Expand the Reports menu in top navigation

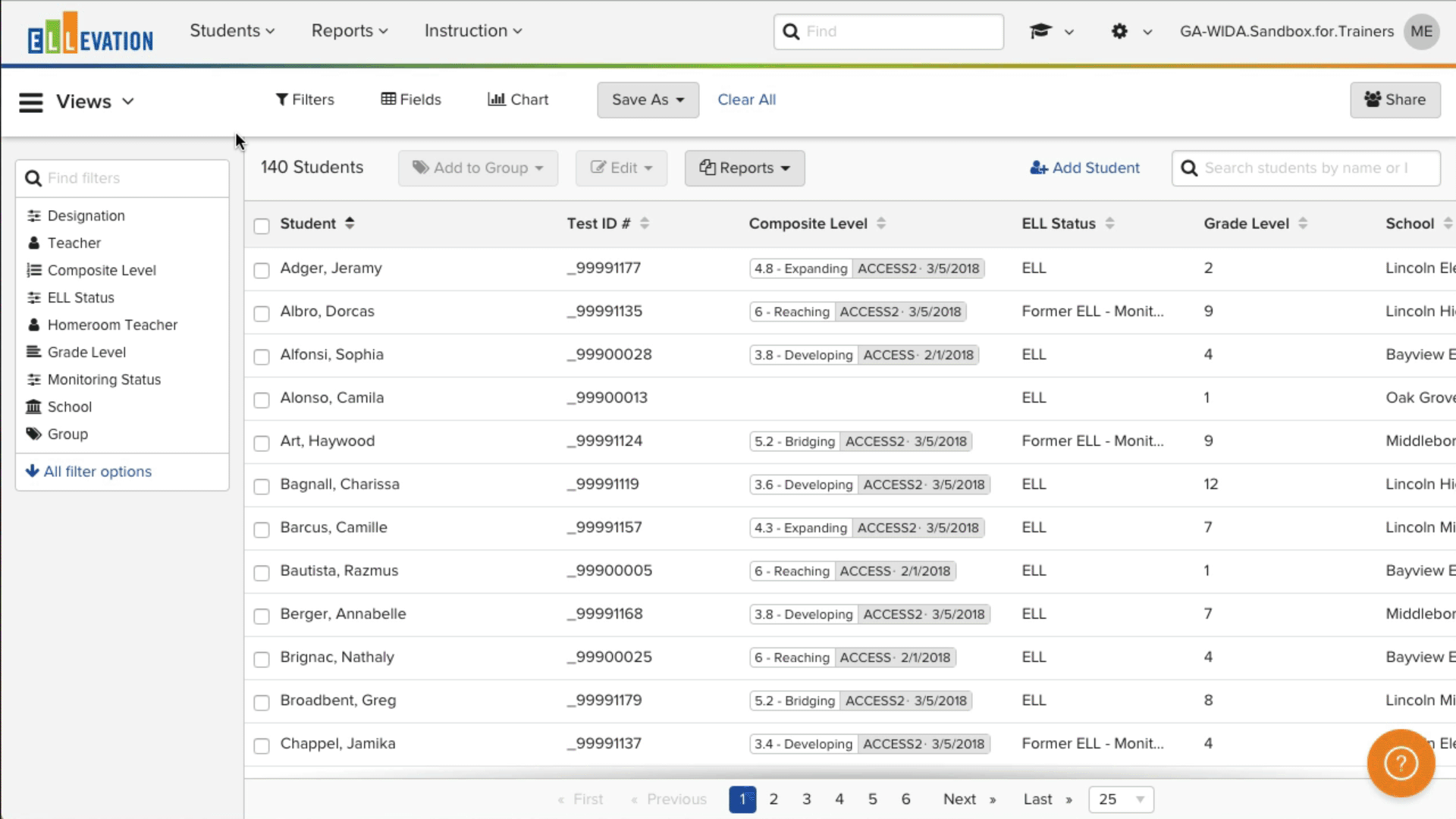coord(350,31)
